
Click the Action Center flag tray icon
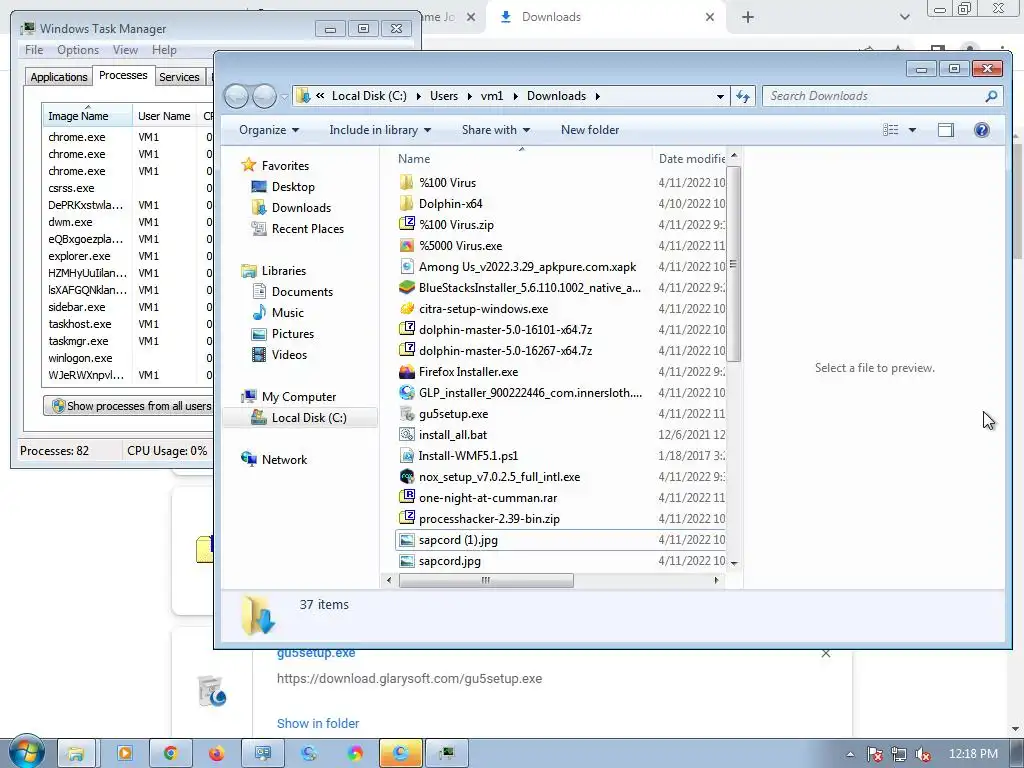874,754
